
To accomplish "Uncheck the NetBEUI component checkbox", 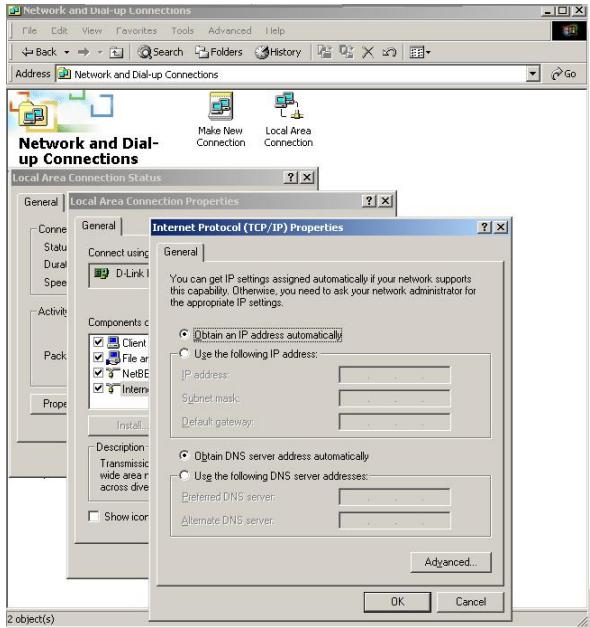I will pyautogui.click(x=98, y=373).
